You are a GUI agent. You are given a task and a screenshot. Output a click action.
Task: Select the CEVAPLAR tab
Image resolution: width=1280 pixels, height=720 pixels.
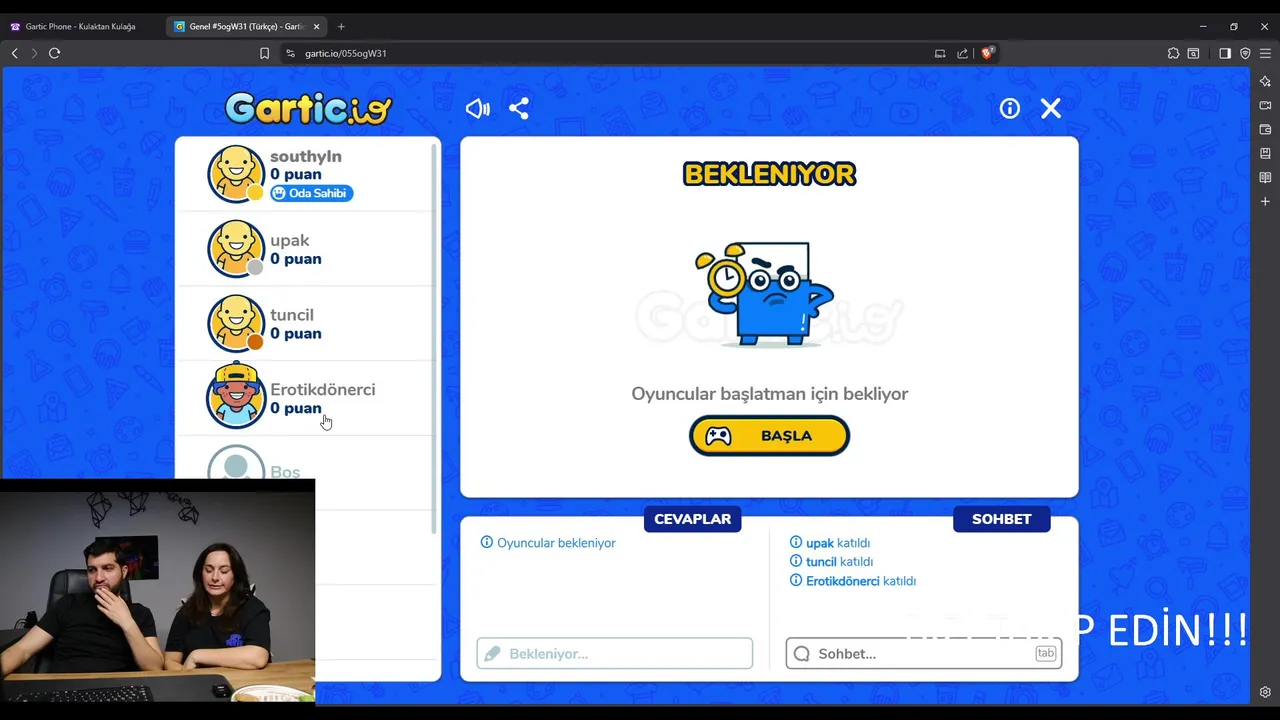(692, 519)
